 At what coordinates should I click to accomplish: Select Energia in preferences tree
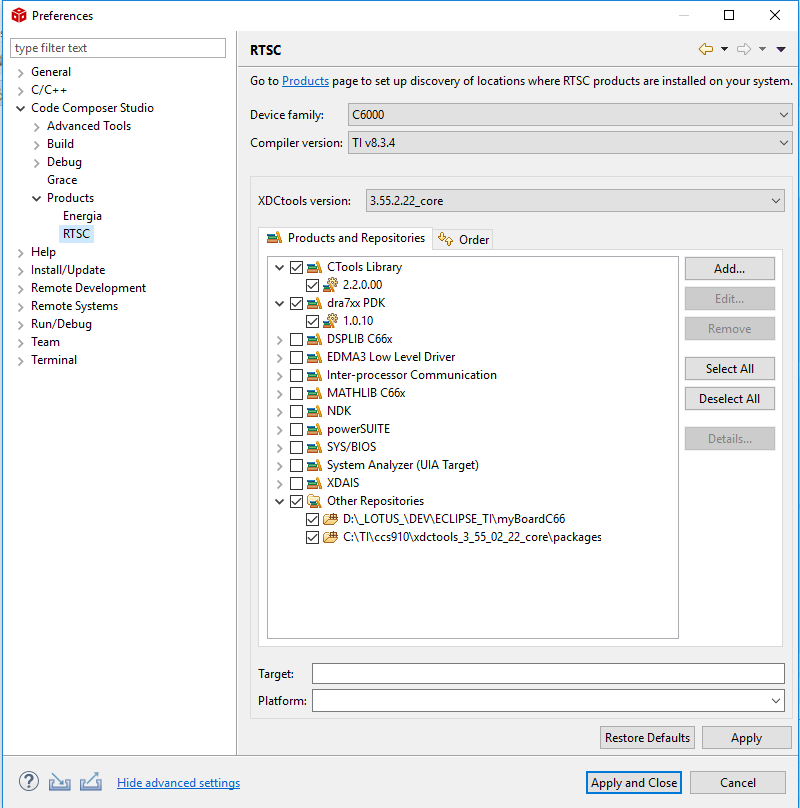(82, 216)
